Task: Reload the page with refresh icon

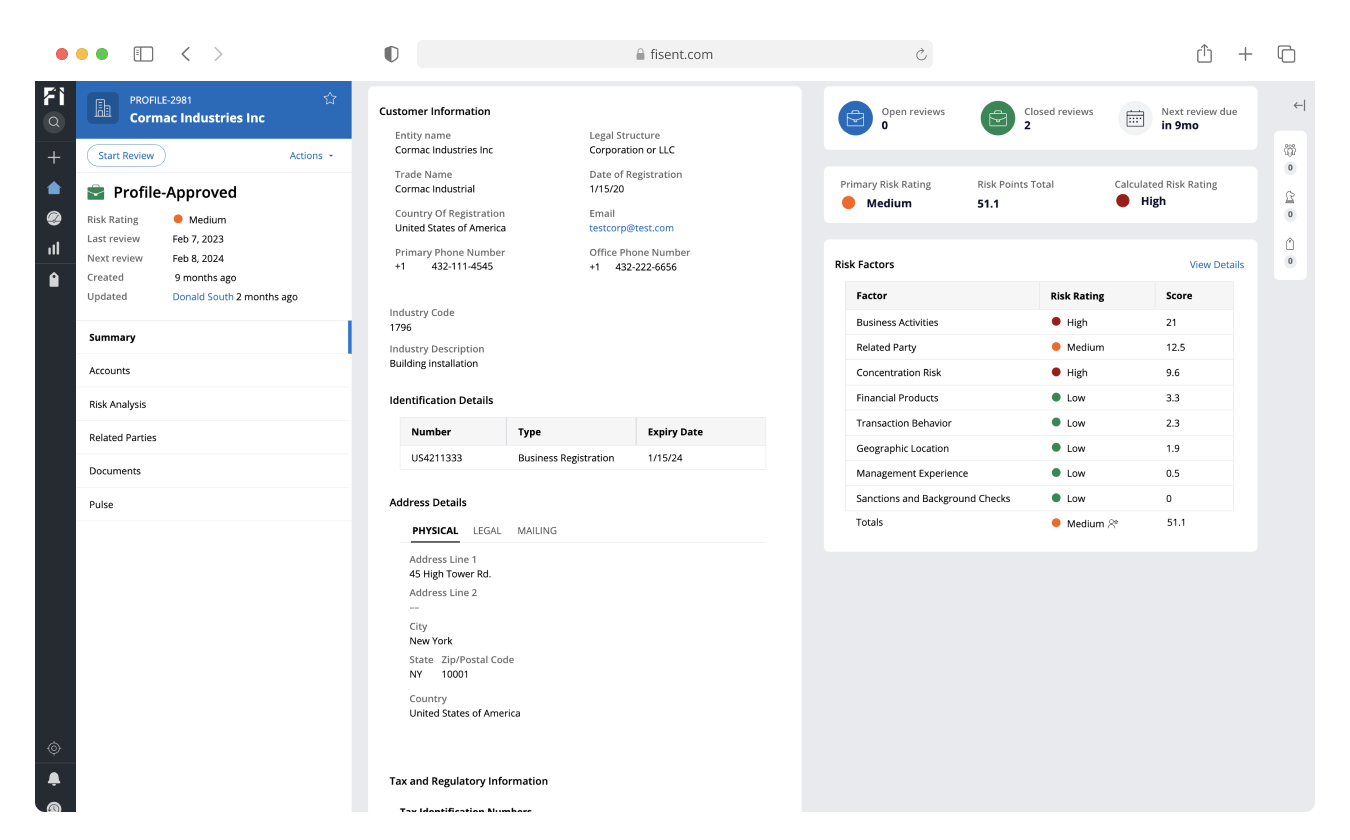Action: 921,55
